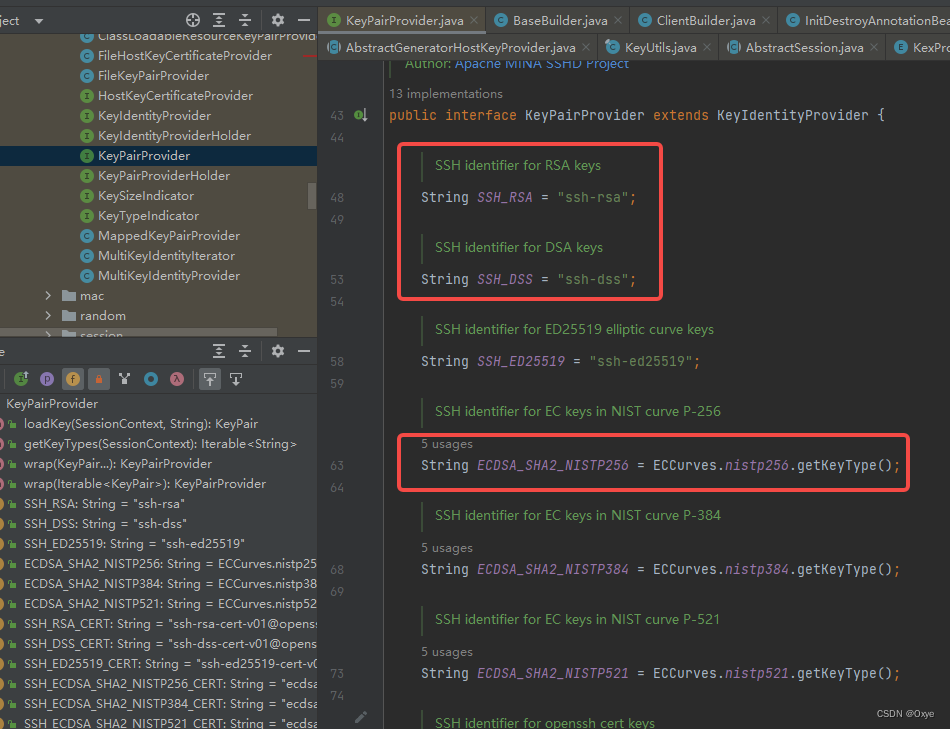Screen dimensions: 950x729
Task: Toggle the Show Fields filter in Structure panel
Action: click(72, 379)
